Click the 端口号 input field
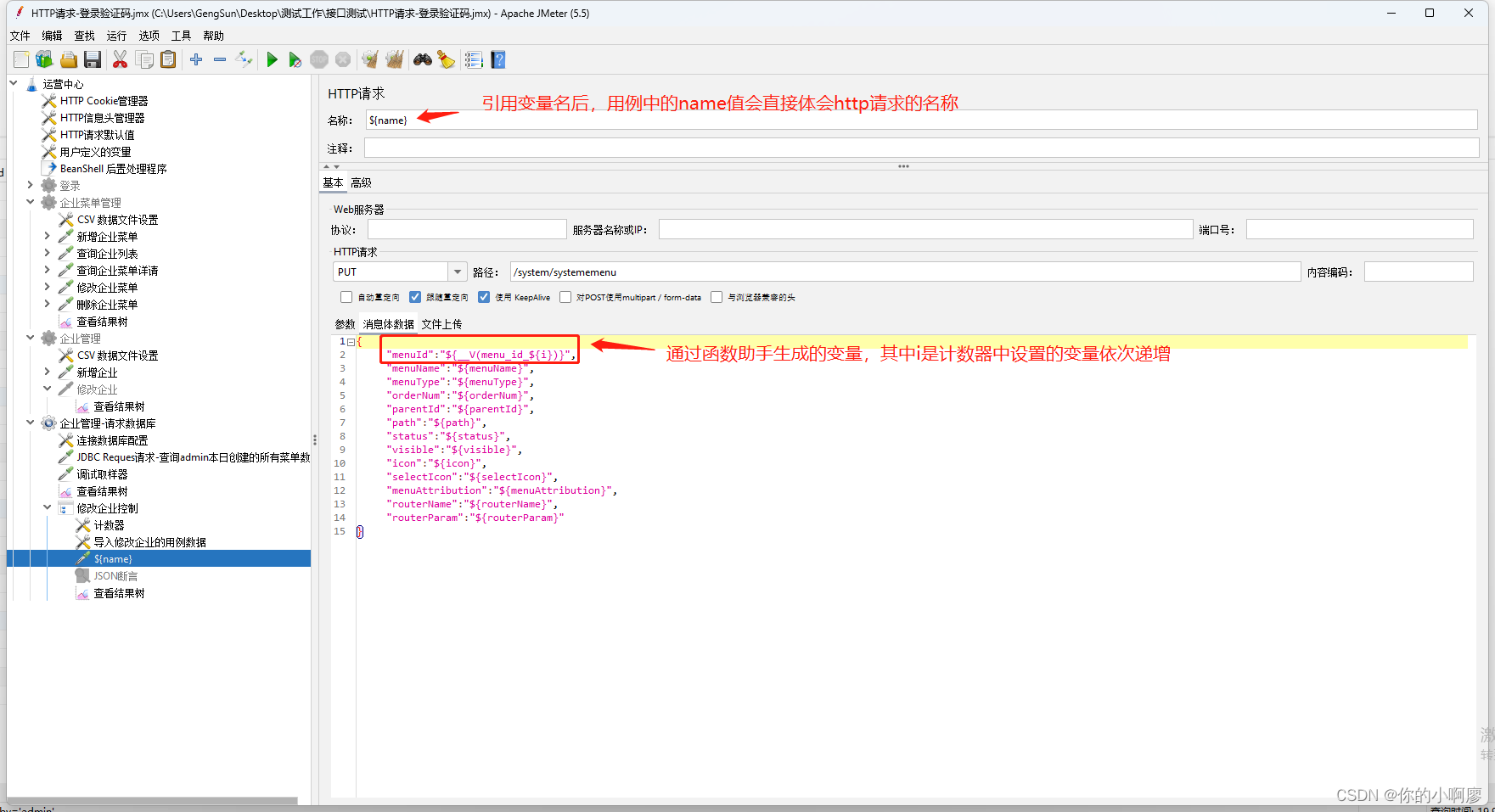 pyautogui.click(x=1359, y=229)
